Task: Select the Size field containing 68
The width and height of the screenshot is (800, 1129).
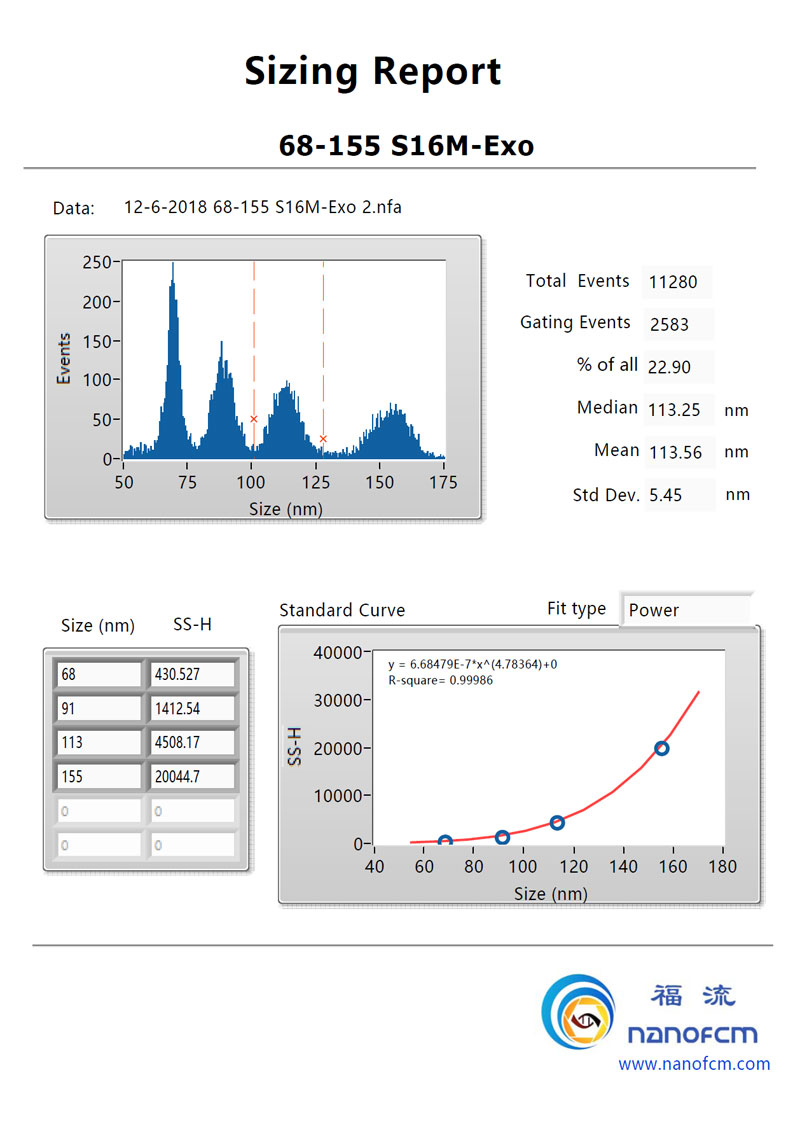Action: coord(99,675)
